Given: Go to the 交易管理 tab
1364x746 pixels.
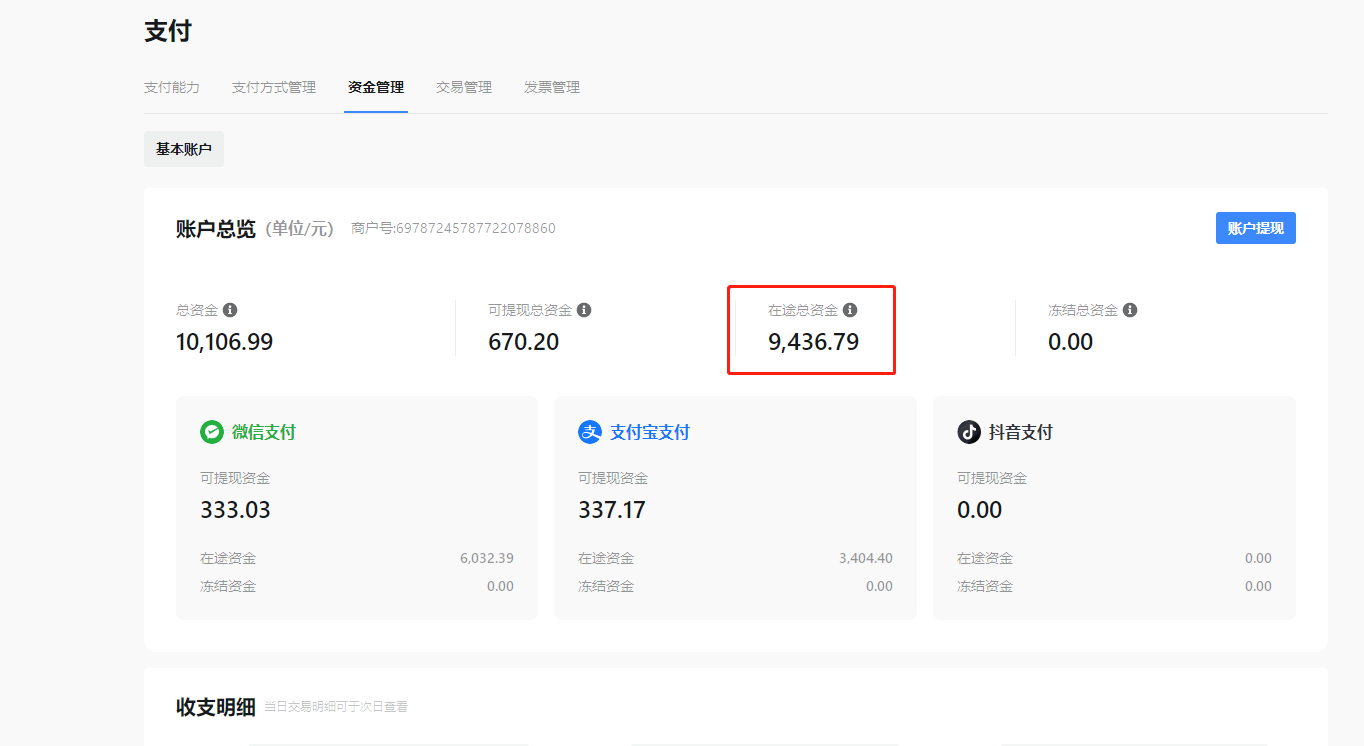Looking at the screenshot, I should pyautogui.click(x=464, y=87).
